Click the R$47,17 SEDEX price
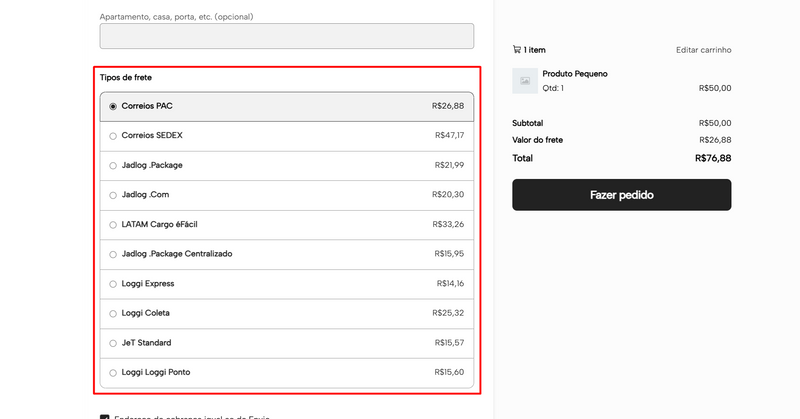Screen dimensions: 800x419 [449, 135]
